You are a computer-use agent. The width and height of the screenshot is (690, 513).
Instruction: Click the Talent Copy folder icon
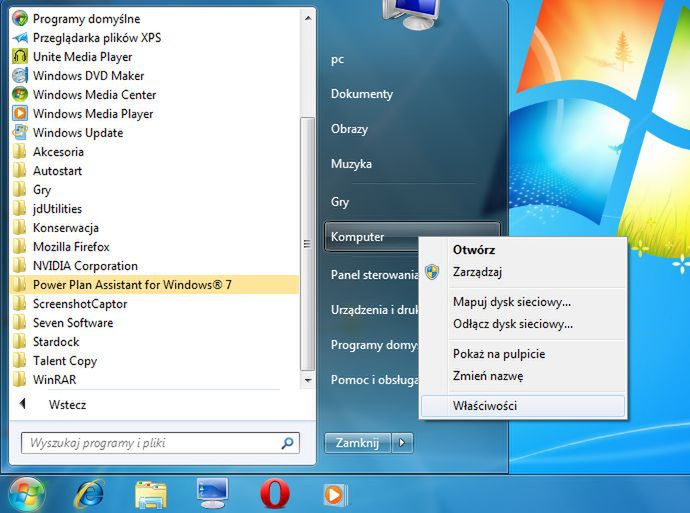(19, 360)
